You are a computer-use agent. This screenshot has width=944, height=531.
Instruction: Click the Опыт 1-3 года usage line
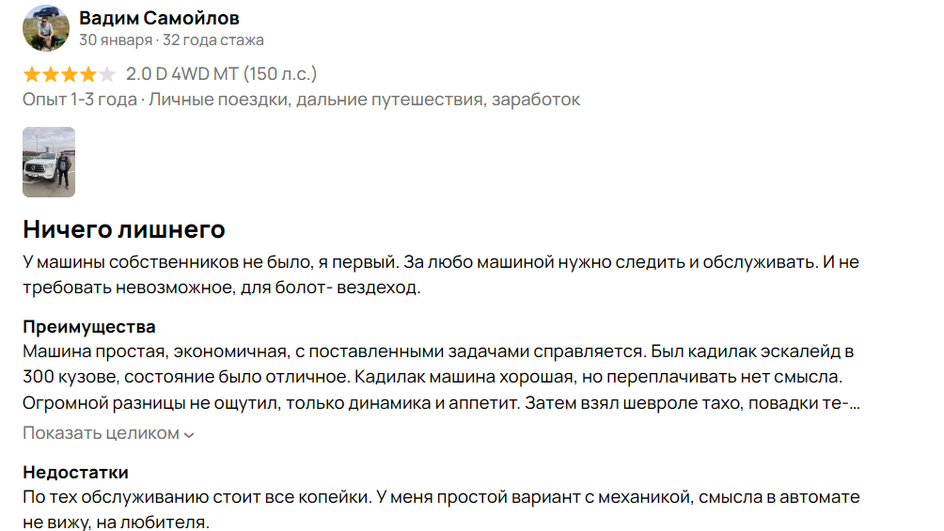(x=301, y=99)
